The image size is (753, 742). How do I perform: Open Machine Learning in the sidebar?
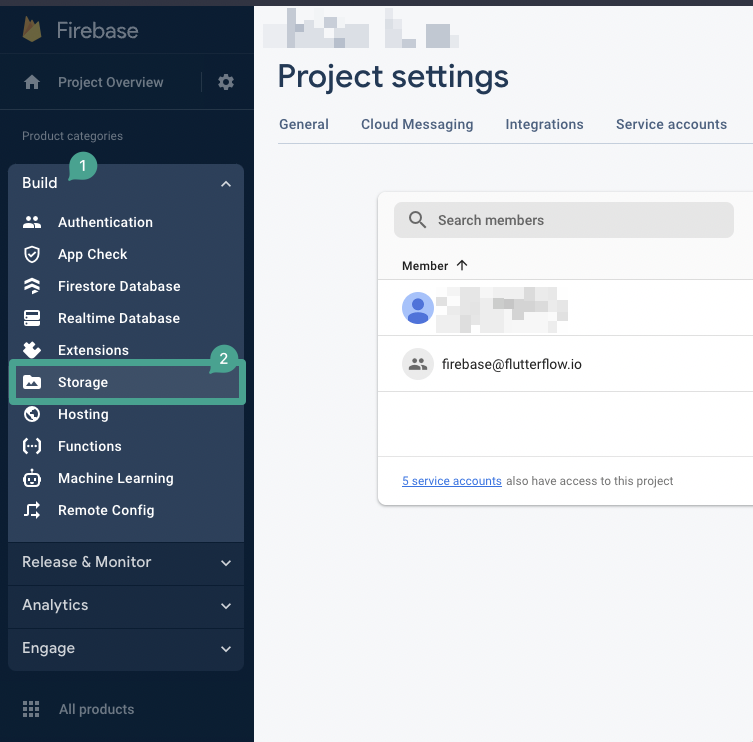116,478
